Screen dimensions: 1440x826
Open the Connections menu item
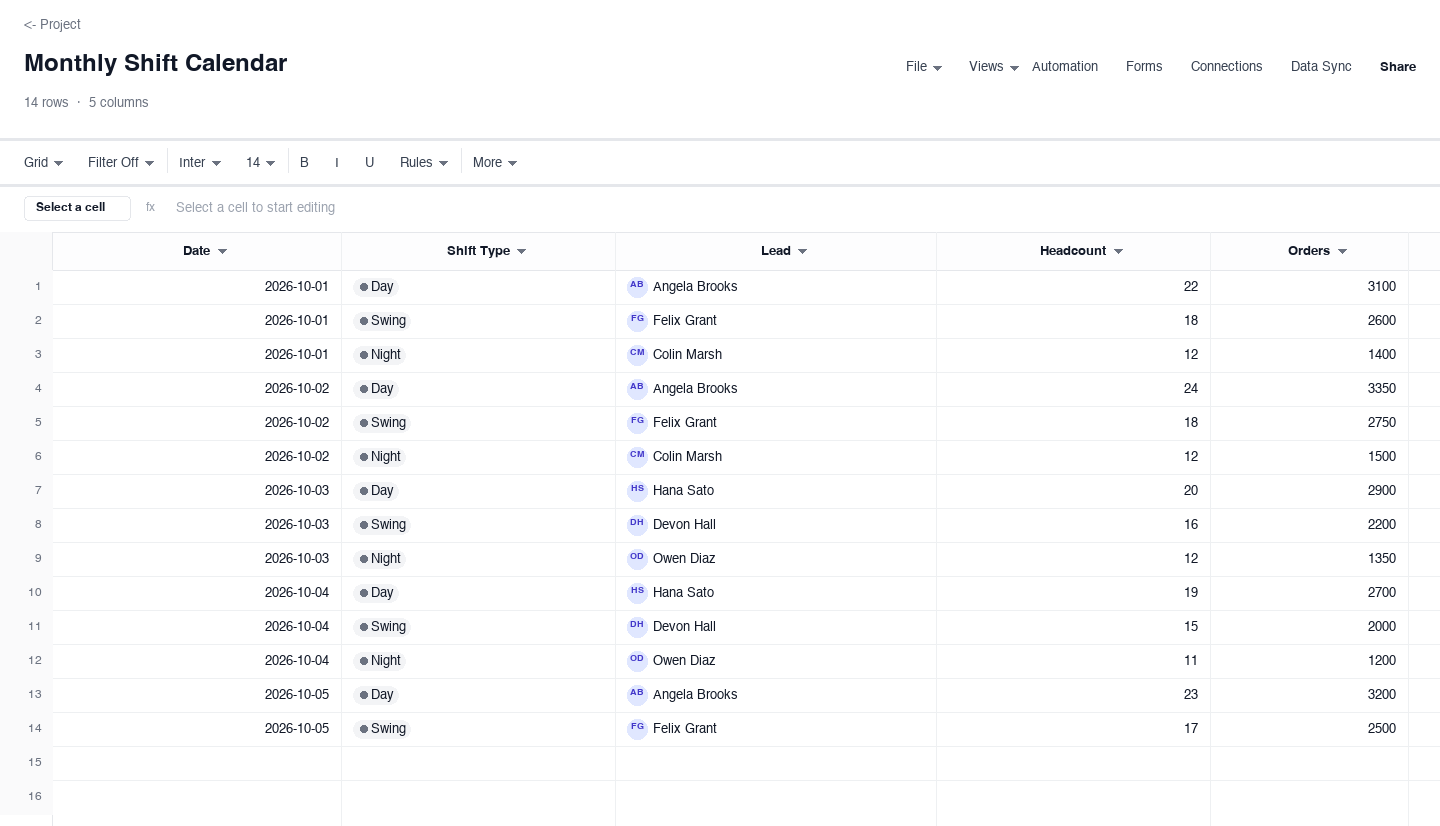[x=1226, y=66]
